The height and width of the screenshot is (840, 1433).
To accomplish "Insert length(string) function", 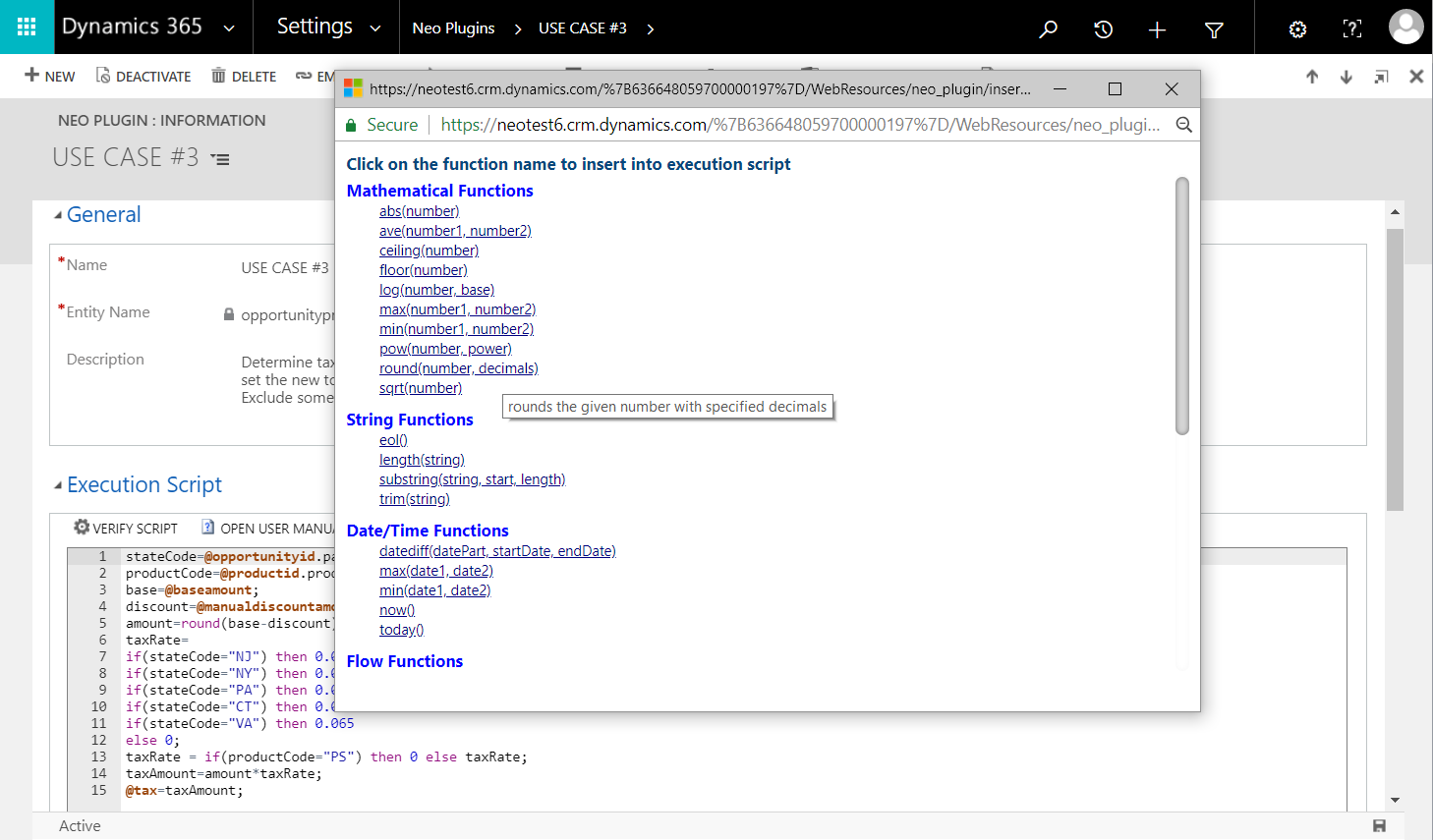I will 422,460.
